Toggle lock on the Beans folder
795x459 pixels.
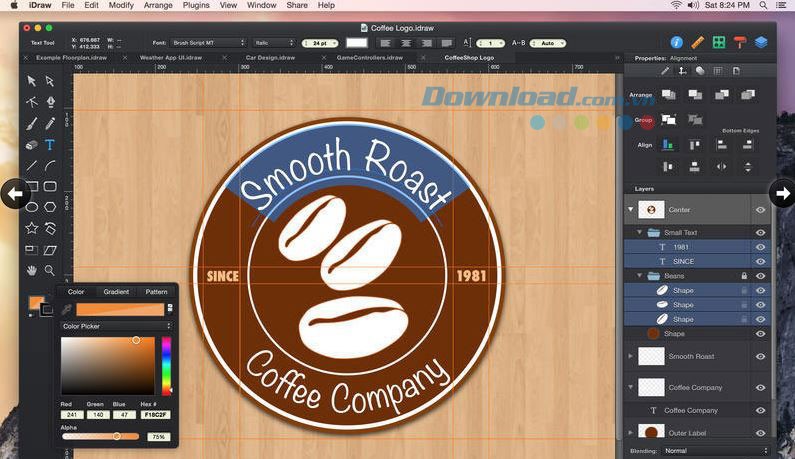coord(744,276)
